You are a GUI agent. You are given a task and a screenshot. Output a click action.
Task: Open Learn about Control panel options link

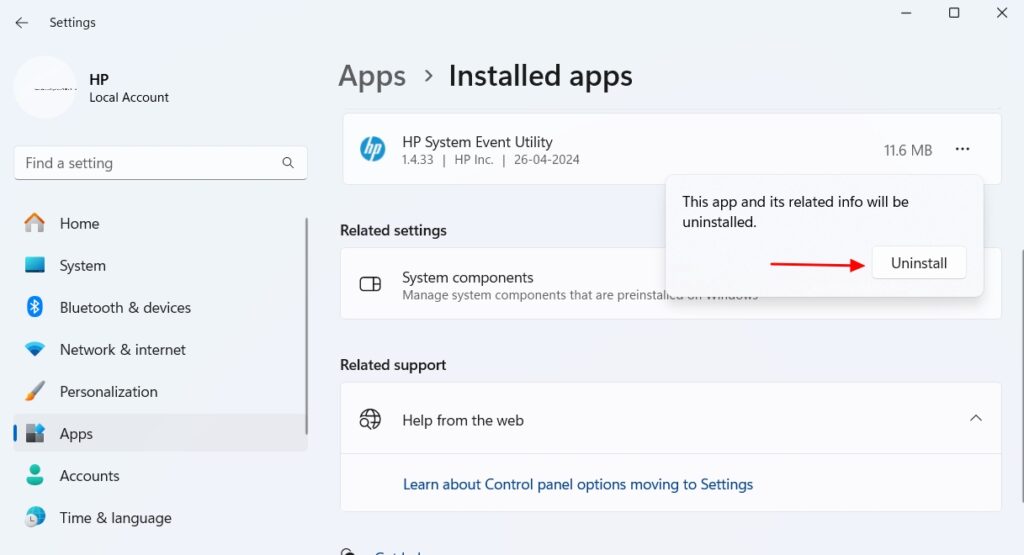[577, 484]
